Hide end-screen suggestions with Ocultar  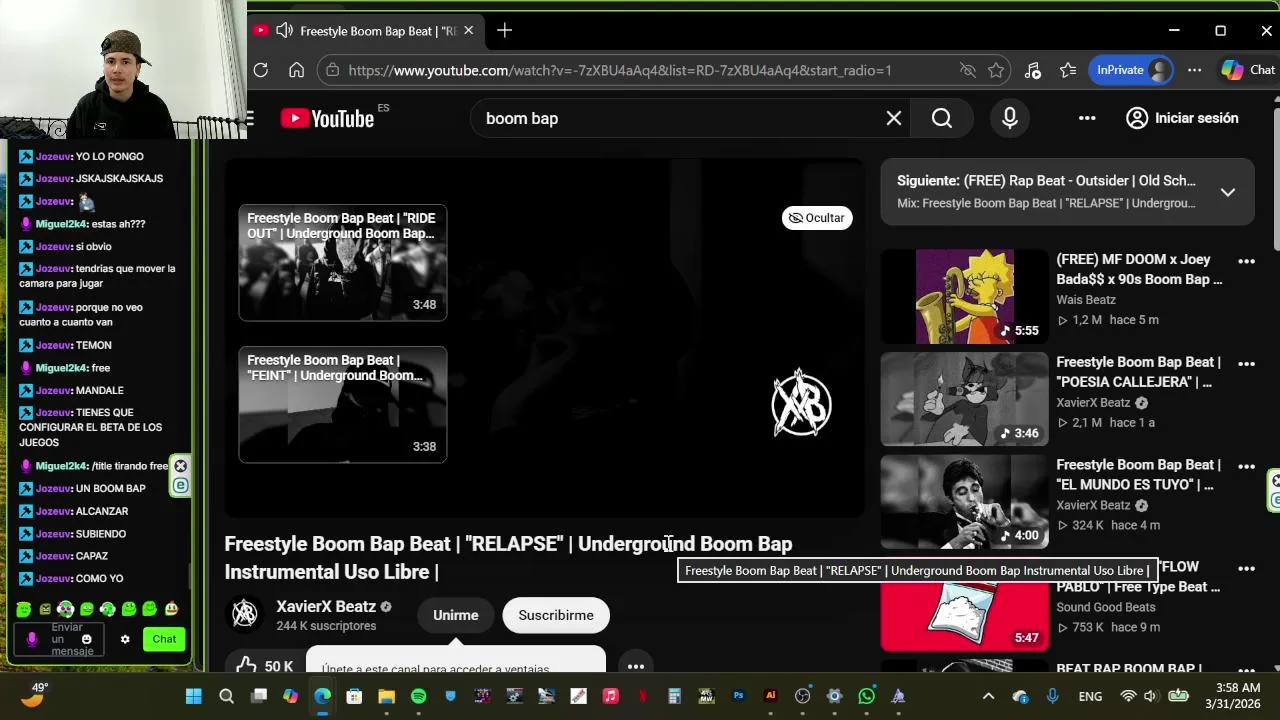tap(817, 218)
